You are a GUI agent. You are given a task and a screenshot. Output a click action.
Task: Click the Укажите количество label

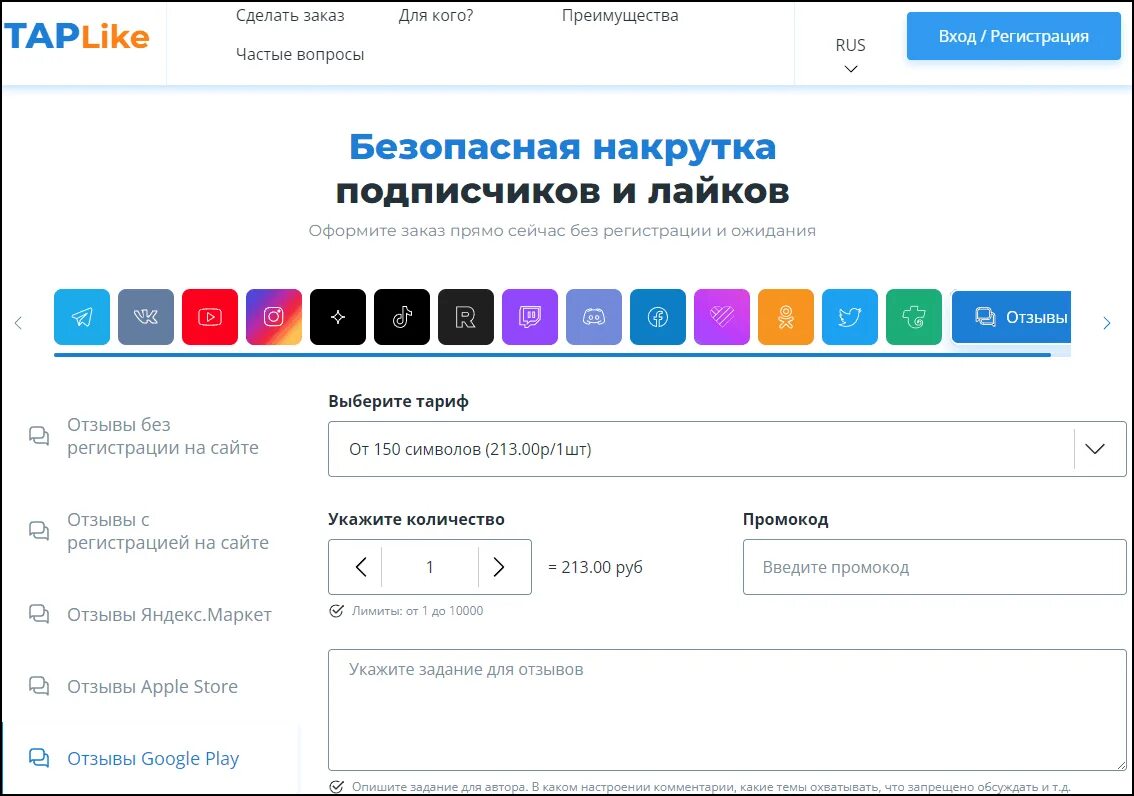click(x=417, y=519)
